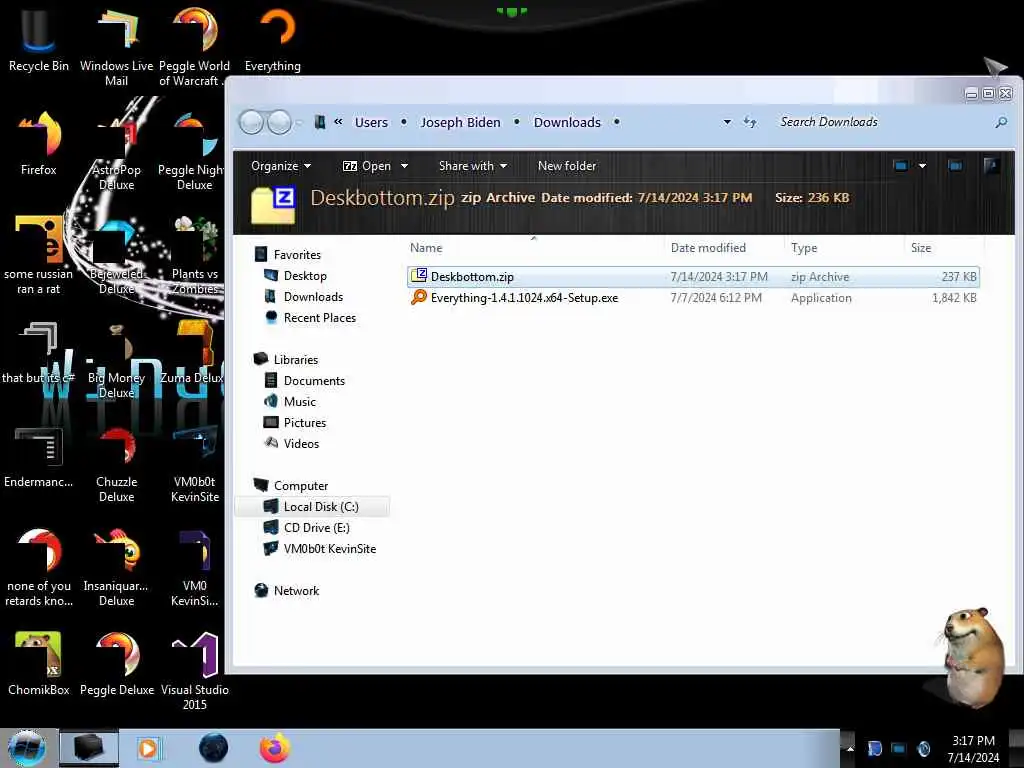Viewport: 1024px width, 768px height.
Task: Click Downloads in the address breadcrumb
Action: click(567, 122)
